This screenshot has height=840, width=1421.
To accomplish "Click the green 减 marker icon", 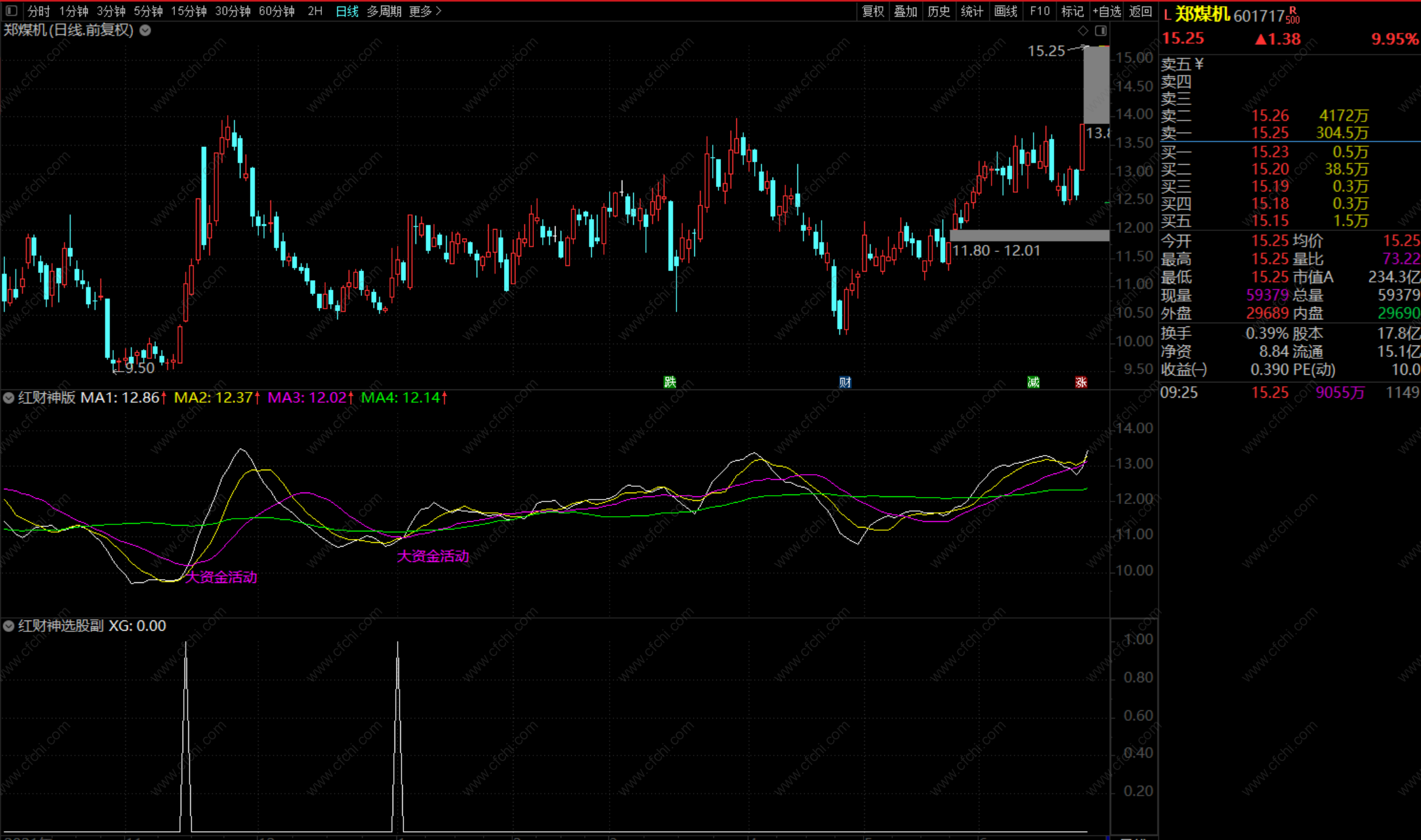I will coord(1033,382).
